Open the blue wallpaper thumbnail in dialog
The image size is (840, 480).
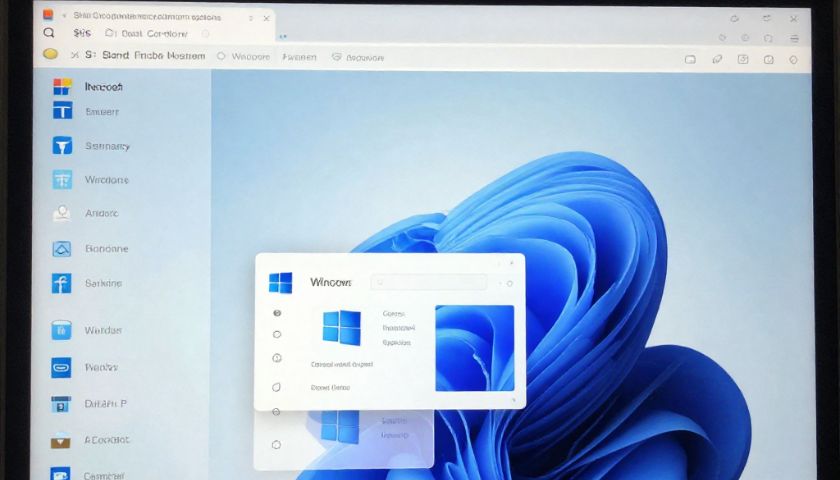coord(475,348)
